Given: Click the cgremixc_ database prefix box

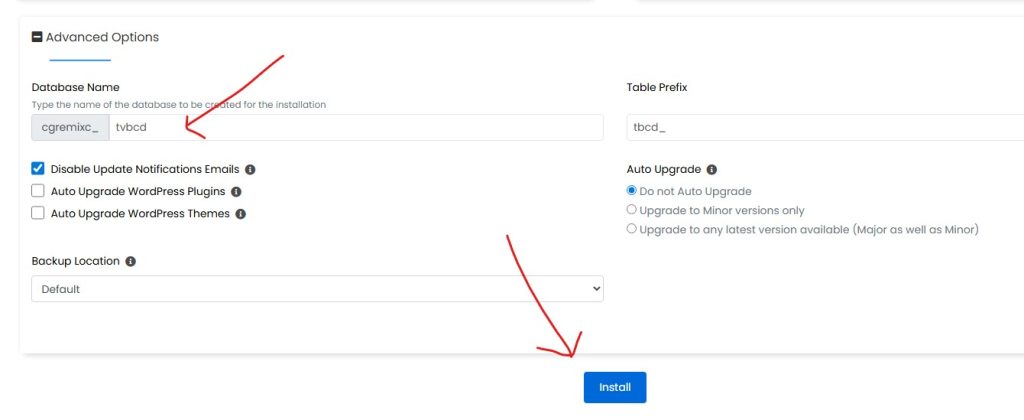Looking at the screenshot, I should (x=70, y=127).
